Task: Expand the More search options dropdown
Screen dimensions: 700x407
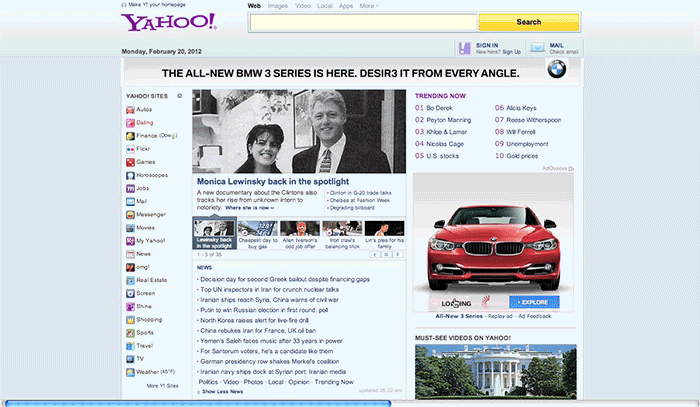Action: [x=369, y=6]
